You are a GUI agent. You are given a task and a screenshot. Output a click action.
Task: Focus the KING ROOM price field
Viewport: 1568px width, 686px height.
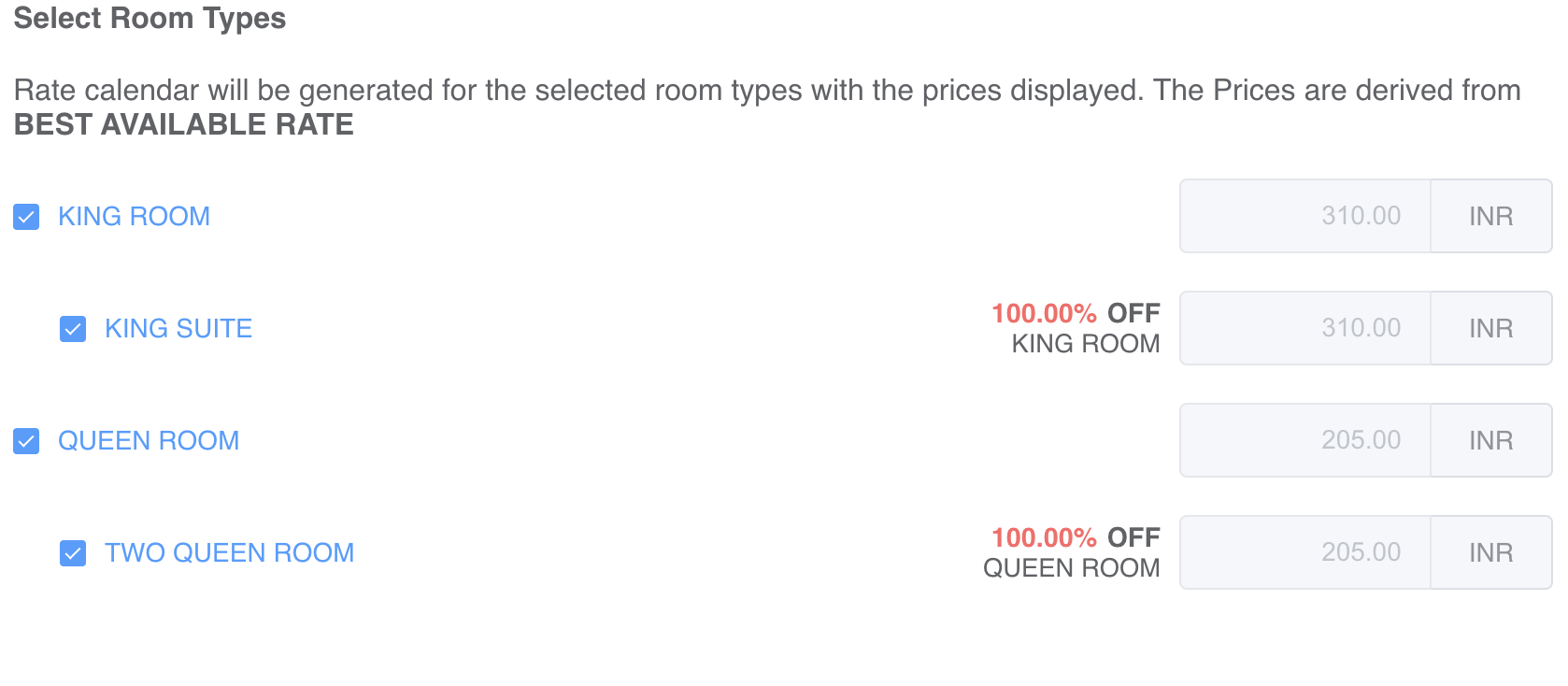point(1305,216)
